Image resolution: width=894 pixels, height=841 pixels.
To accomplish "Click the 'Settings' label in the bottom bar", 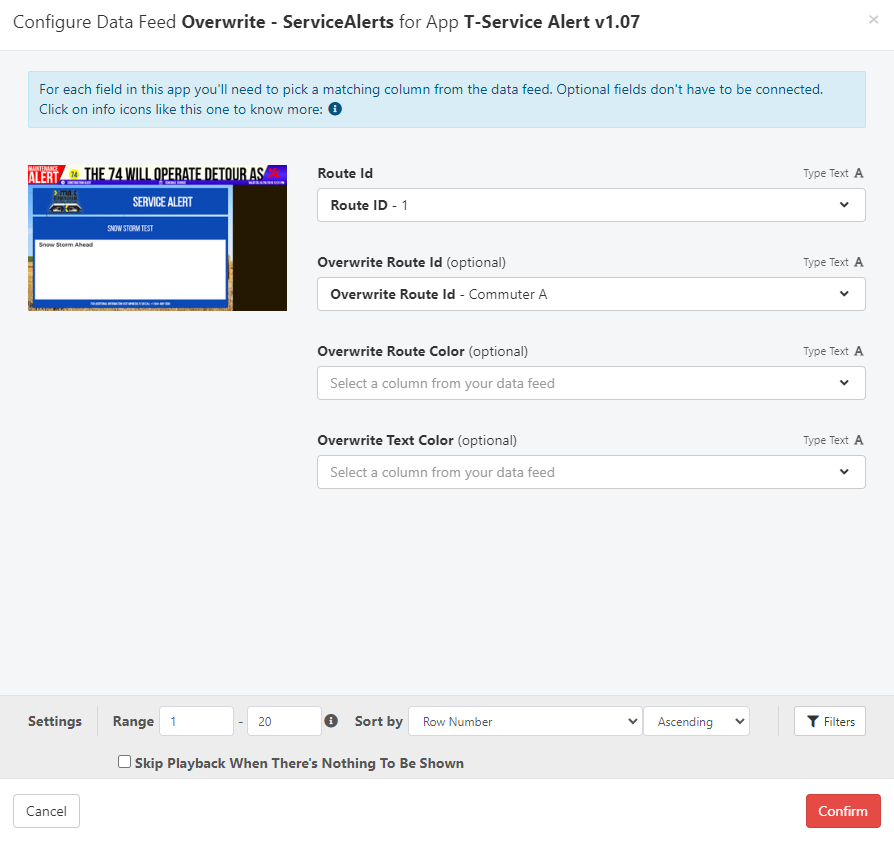I will pyautogui.click(x=55, y=721).
